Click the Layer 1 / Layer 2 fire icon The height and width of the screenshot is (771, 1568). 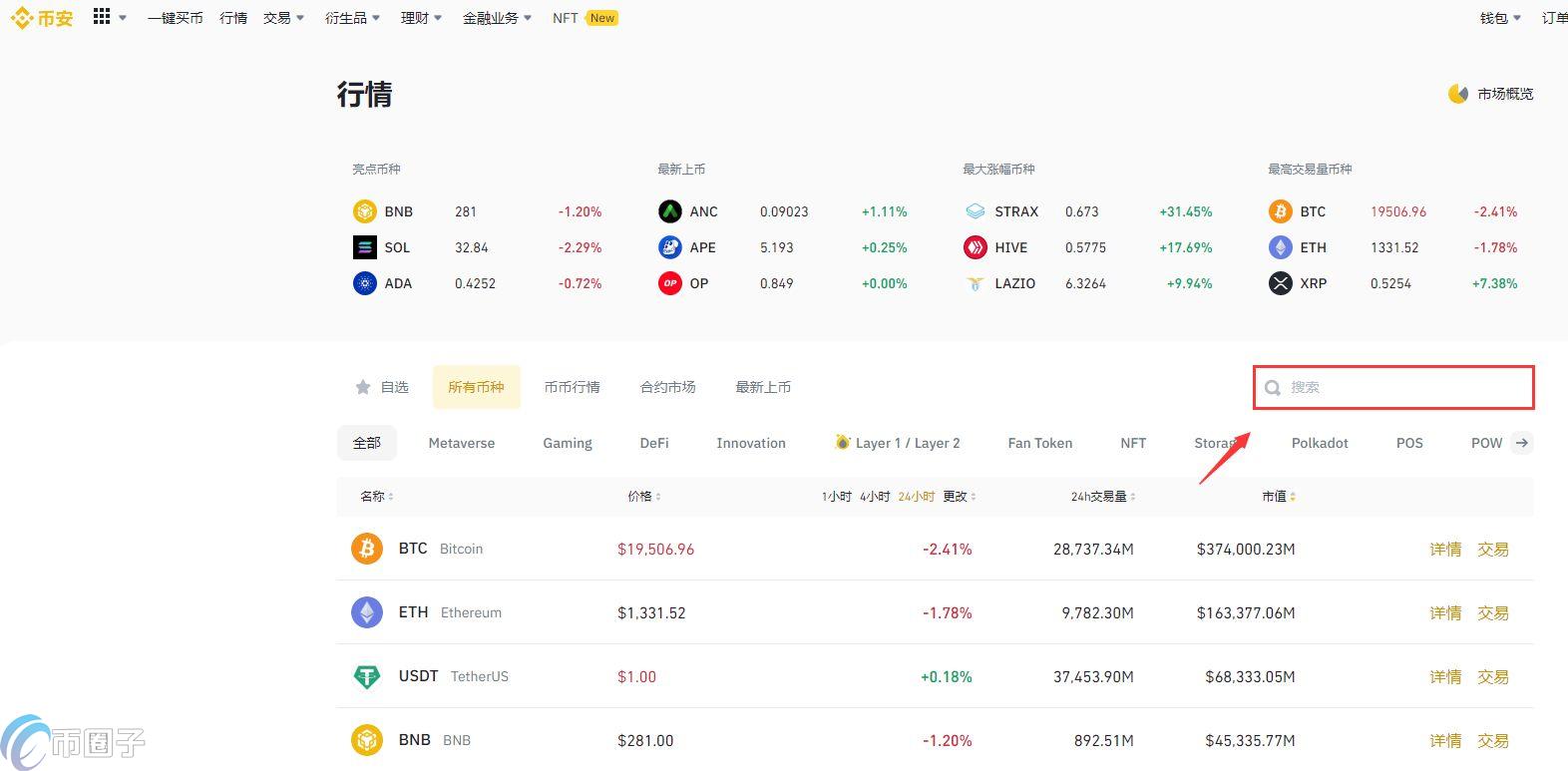[x=843, y=442]
